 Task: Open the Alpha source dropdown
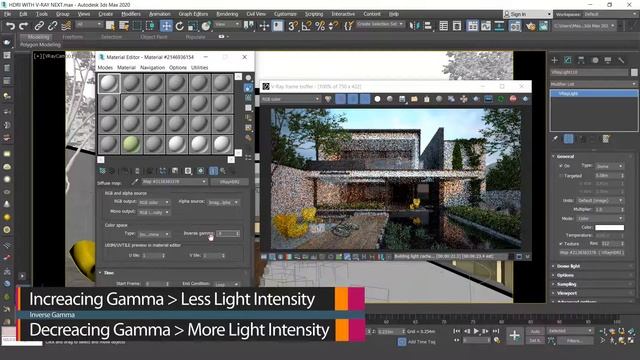223,202
